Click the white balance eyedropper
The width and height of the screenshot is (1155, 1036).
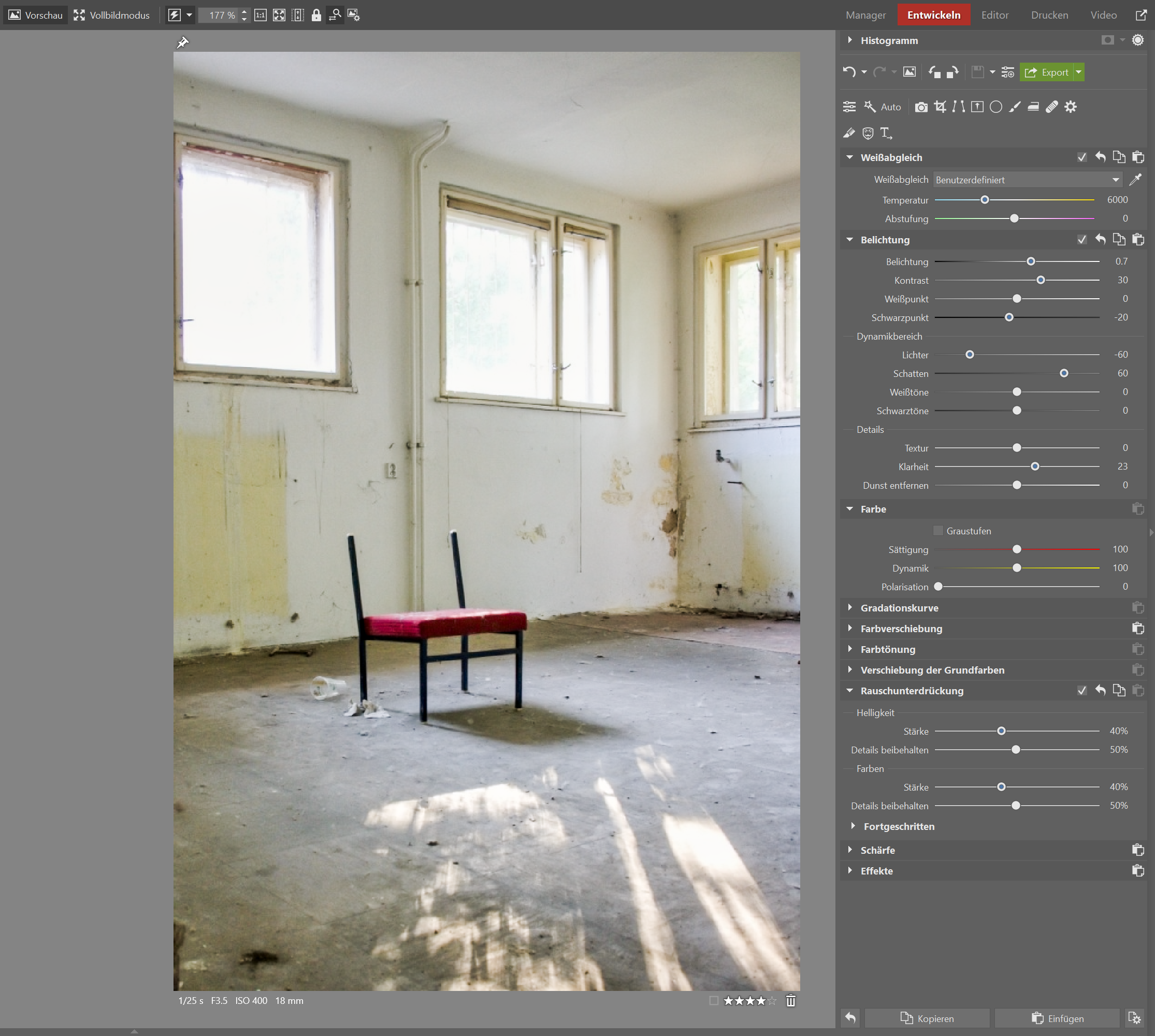[x=1135, y=180]
